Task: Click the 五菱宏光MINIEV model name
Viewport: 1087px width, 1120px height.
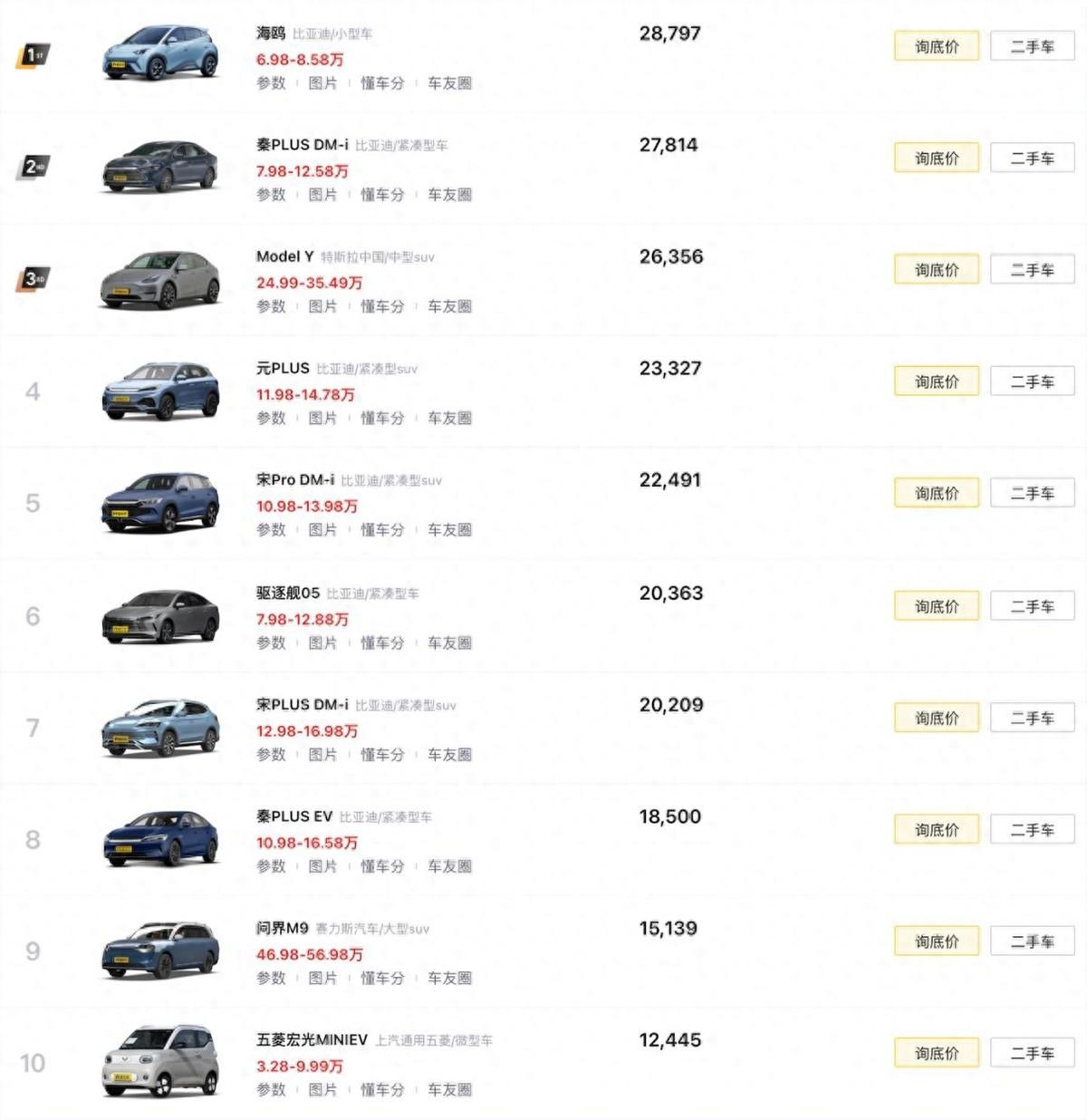Action: [x=312, y=1039]
